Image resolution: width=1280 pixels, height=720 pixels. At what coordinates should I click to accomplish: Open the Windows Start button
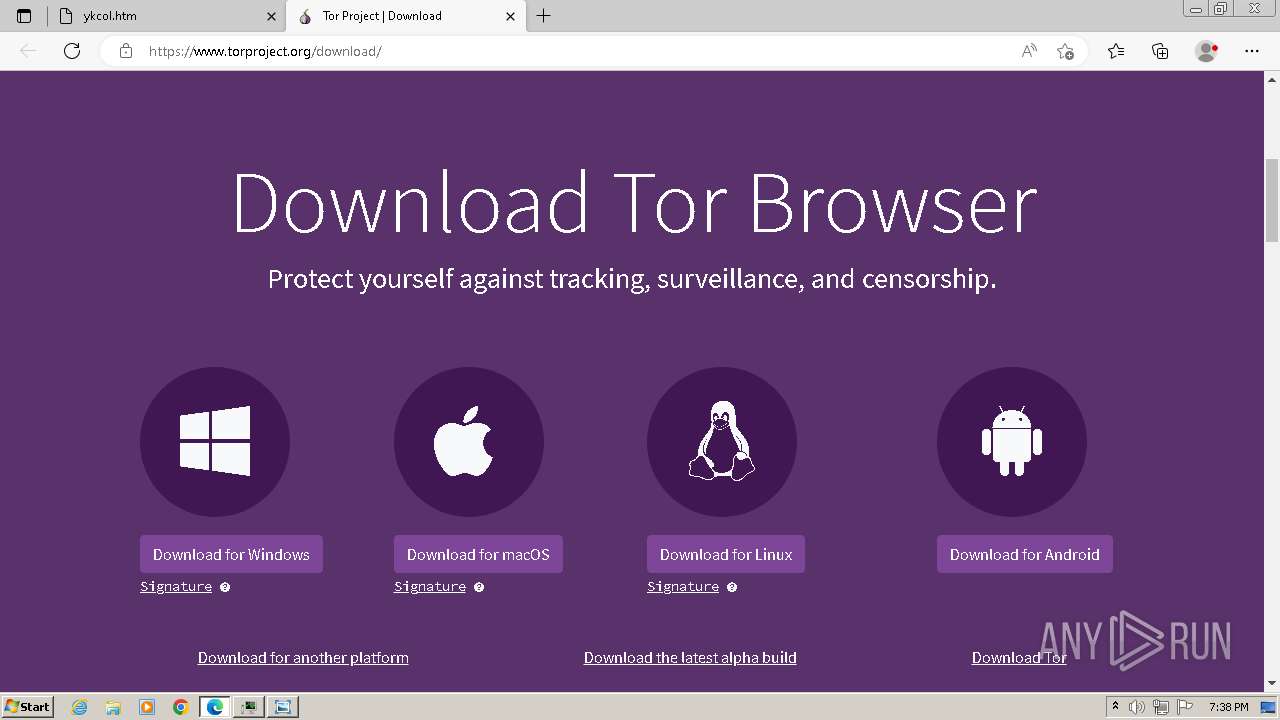pyautogui.click(x=27, y=706)
